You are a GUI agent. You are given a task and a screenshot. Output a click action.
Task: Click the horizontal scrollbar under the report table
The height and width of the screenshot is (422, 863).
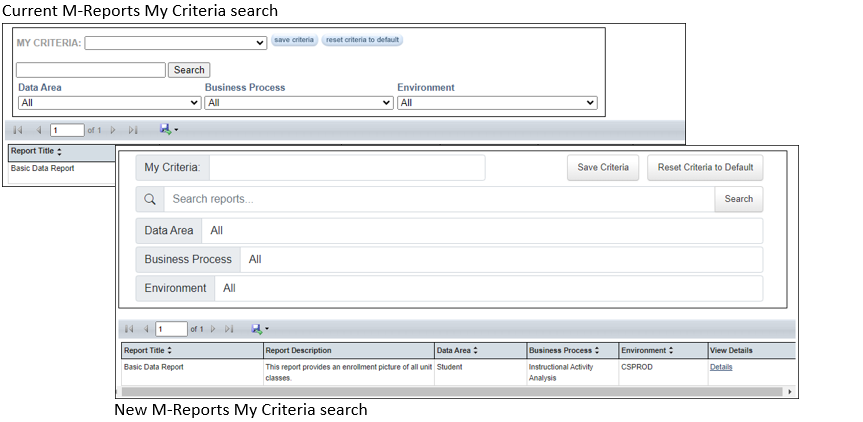pyautogui.click(x=450, y=392)
